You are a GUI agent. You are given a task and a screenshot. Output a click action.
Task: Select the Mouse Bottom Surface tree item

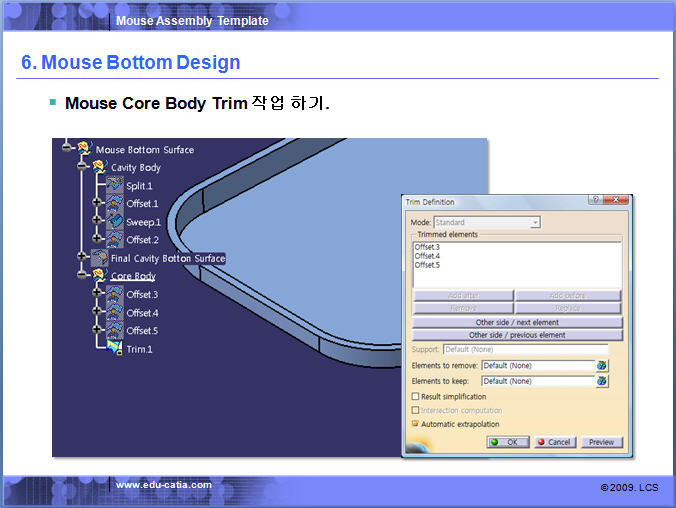click(144, 150)
